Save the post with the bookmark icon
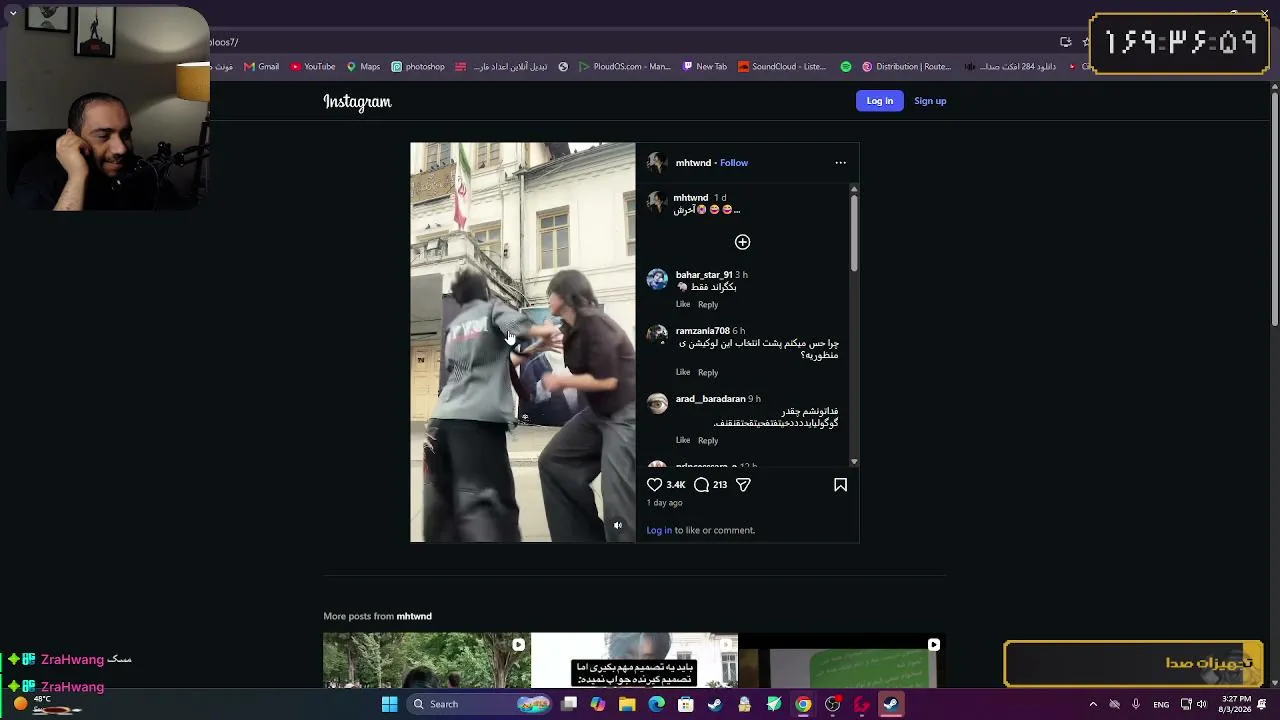The height and width of the screenshot is (720, 1280). point(840,485)
